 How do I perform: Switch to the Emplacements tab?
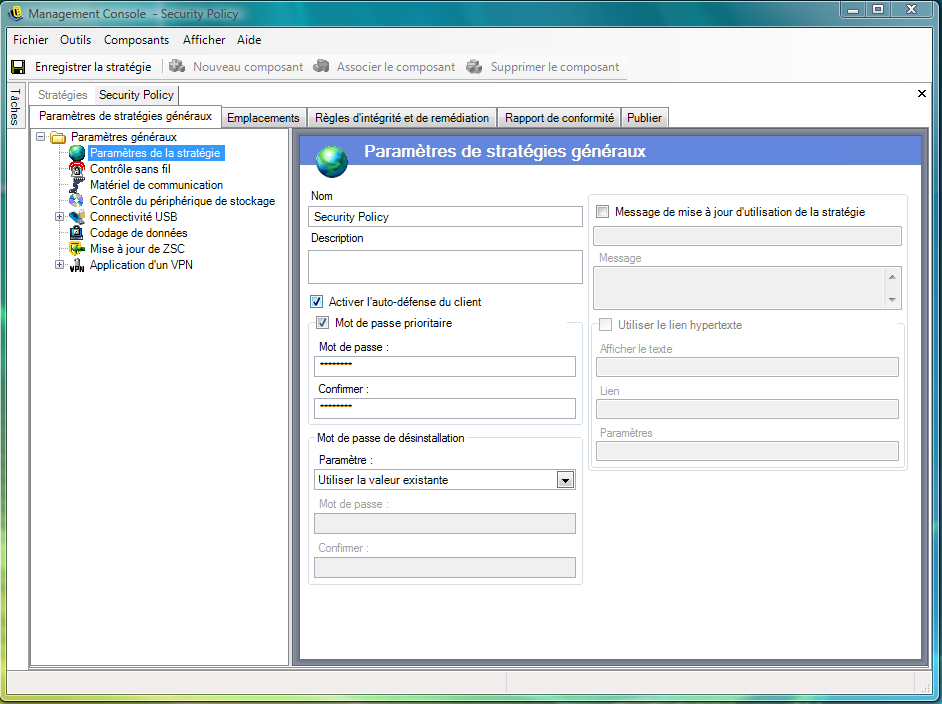pyautogui.click(x=263, y=118)
